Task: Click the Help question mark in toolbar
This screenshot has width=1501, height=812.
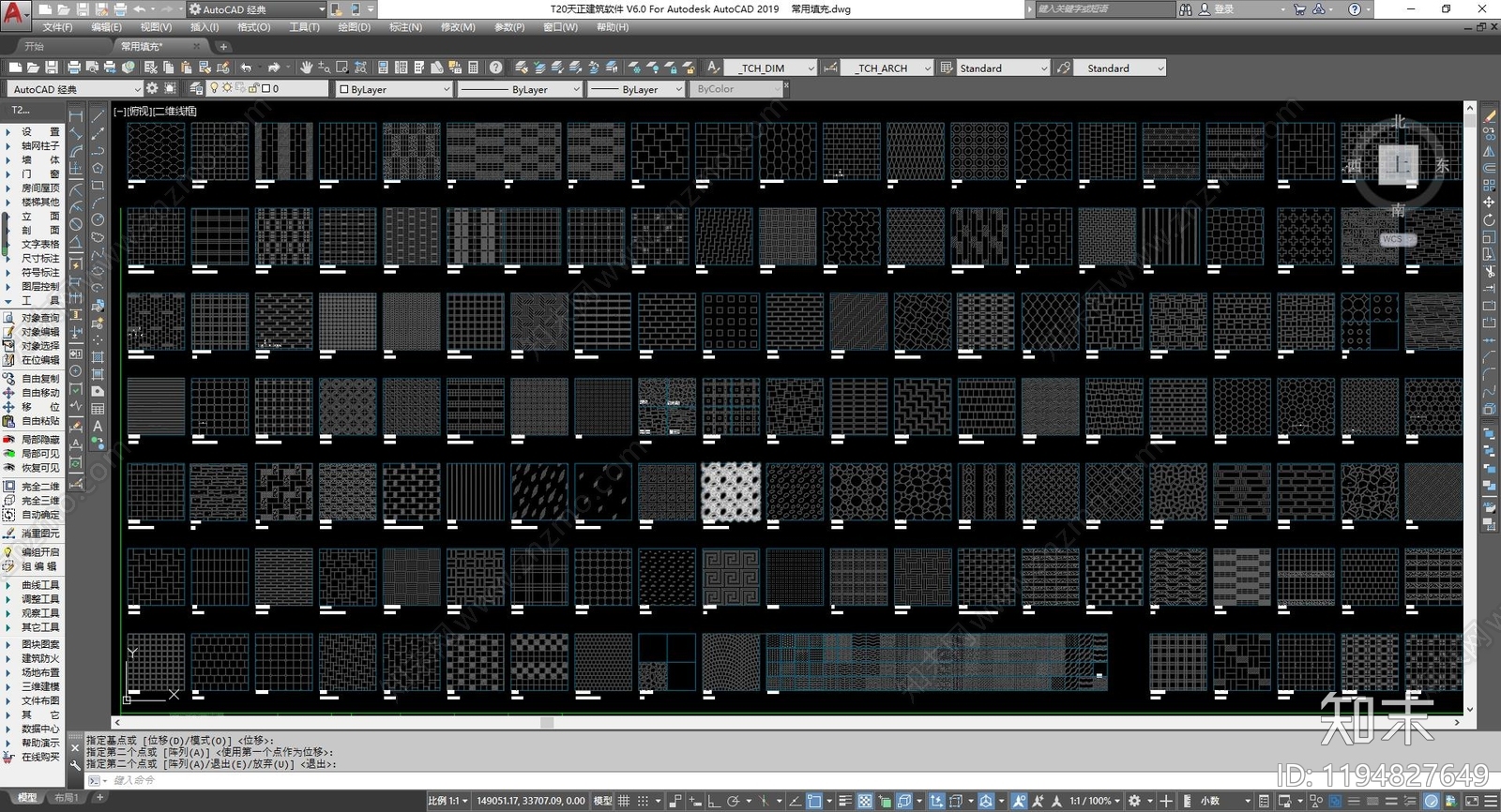Action: (495, 68)
